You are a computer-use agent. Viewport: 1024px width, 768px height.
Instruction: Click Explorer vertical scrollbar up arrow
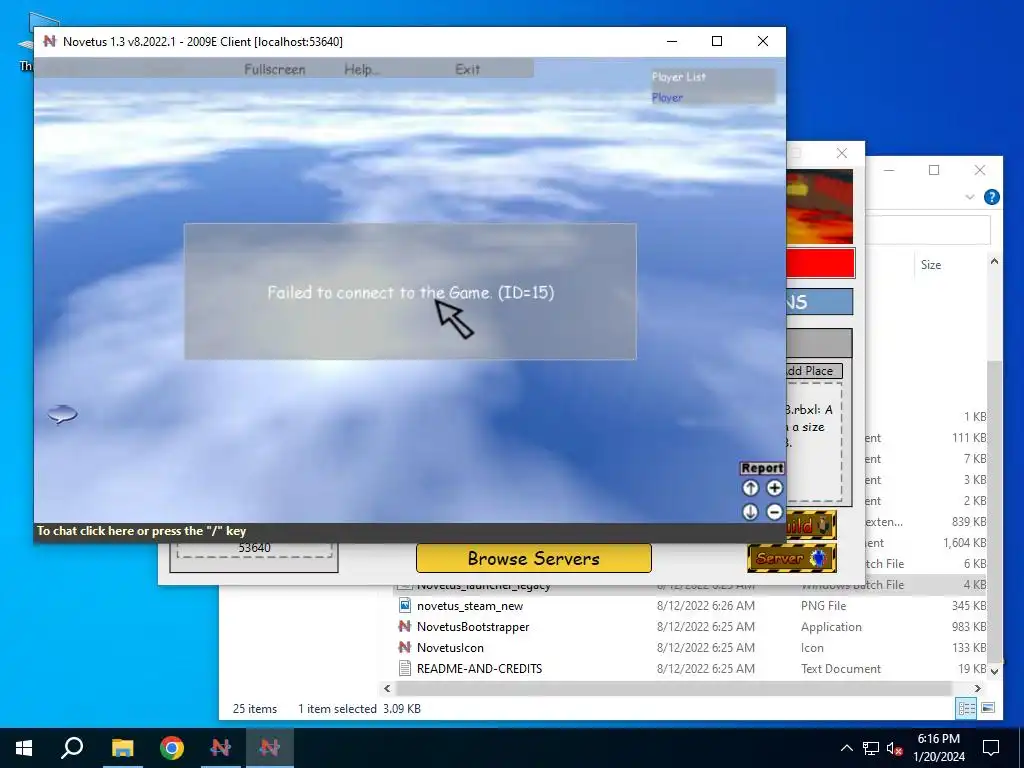pyautogui.click(x=994, y=261)
